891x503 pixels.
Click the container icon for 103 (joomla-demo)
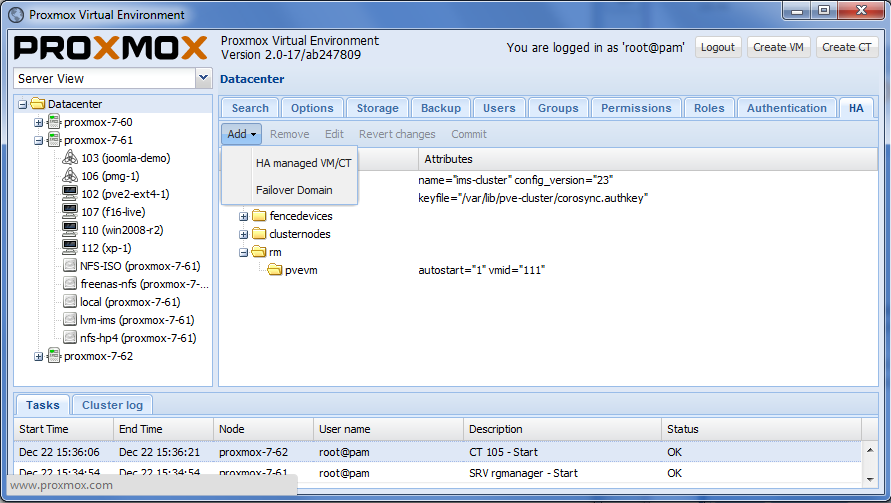click(x=70, y=157)
